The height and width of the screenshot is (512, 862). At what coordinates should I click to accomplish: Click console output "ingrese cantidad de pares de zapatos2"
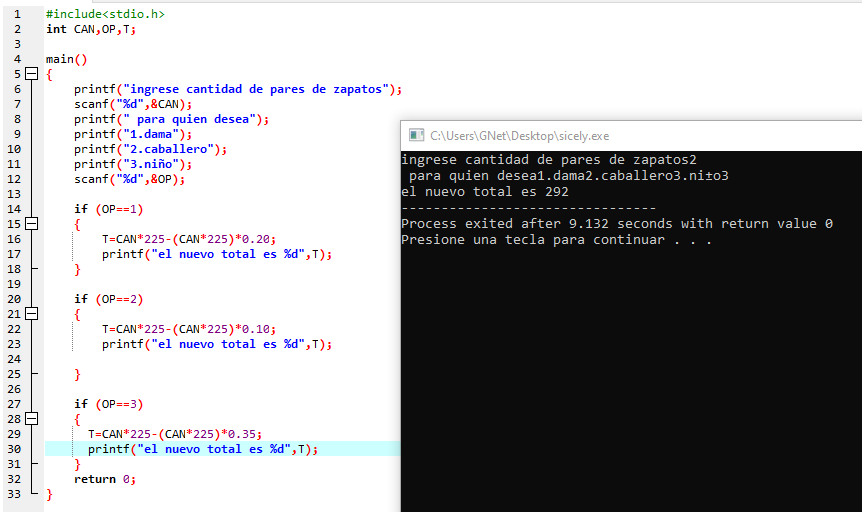[549, 160]
